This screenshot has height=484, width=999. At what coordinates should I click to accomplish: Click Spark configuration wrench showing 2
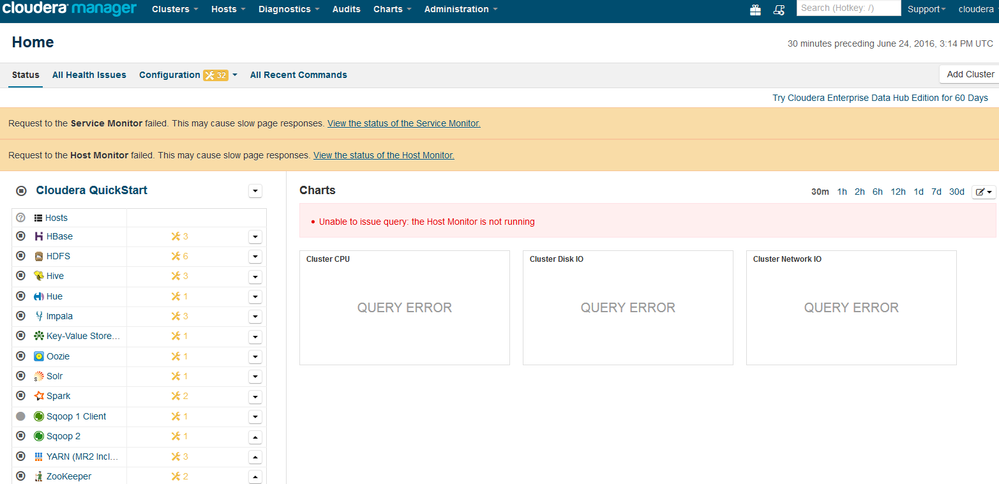(180, 395)
